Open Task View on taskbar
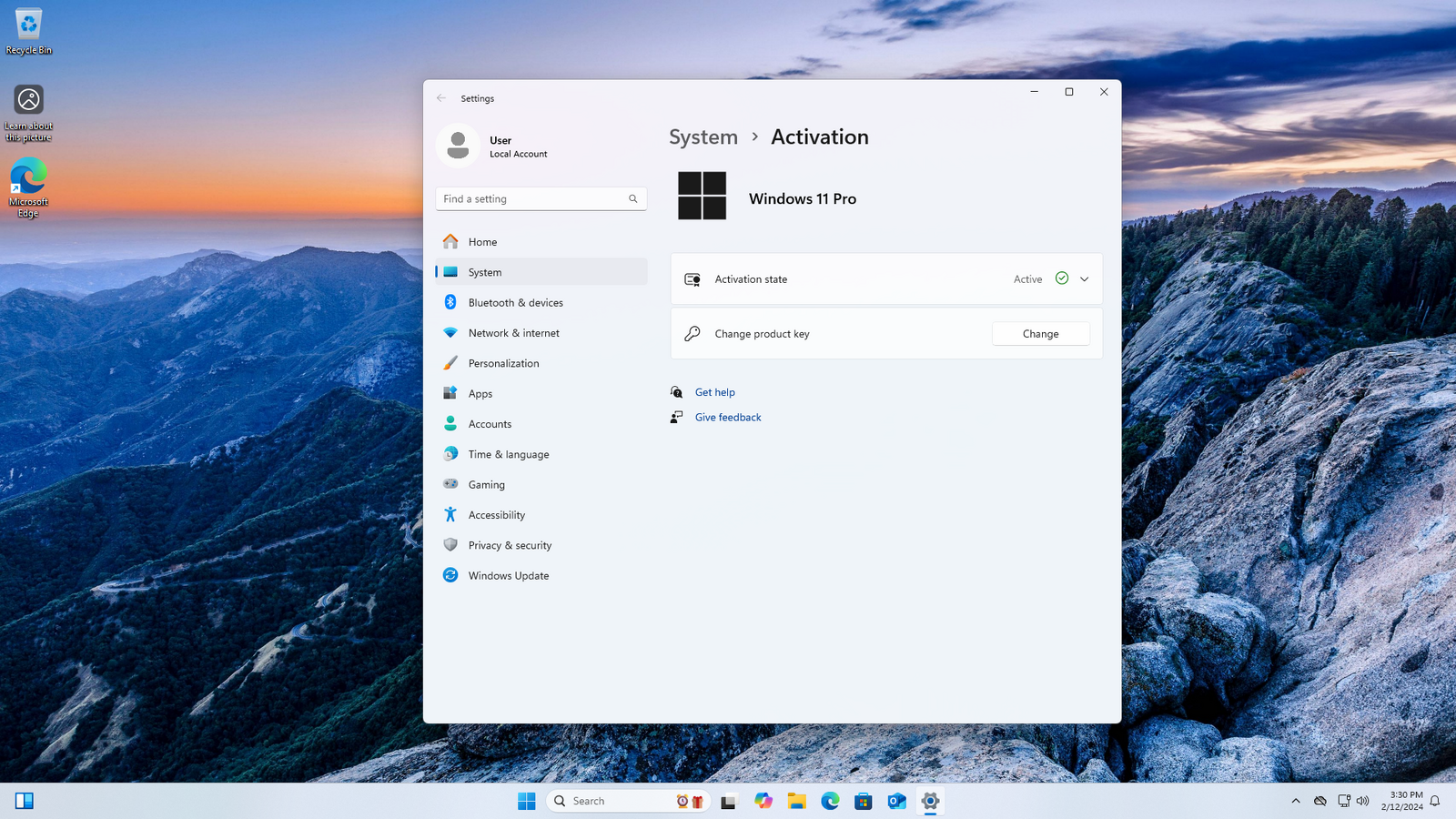The height and width of the screenshot is (819, 1456). coord(728,801)
